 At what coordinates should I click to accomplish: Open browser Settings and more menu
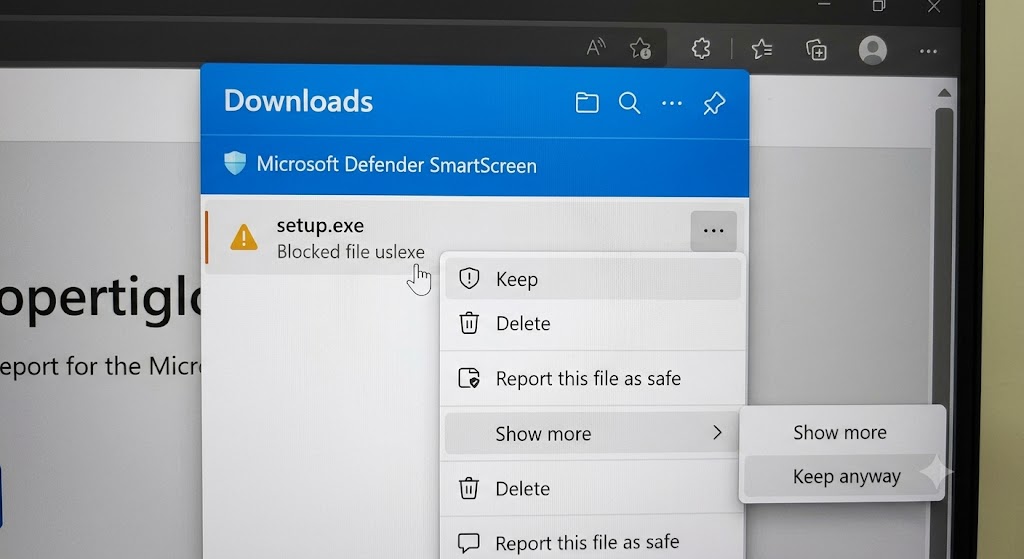(928, 51)
